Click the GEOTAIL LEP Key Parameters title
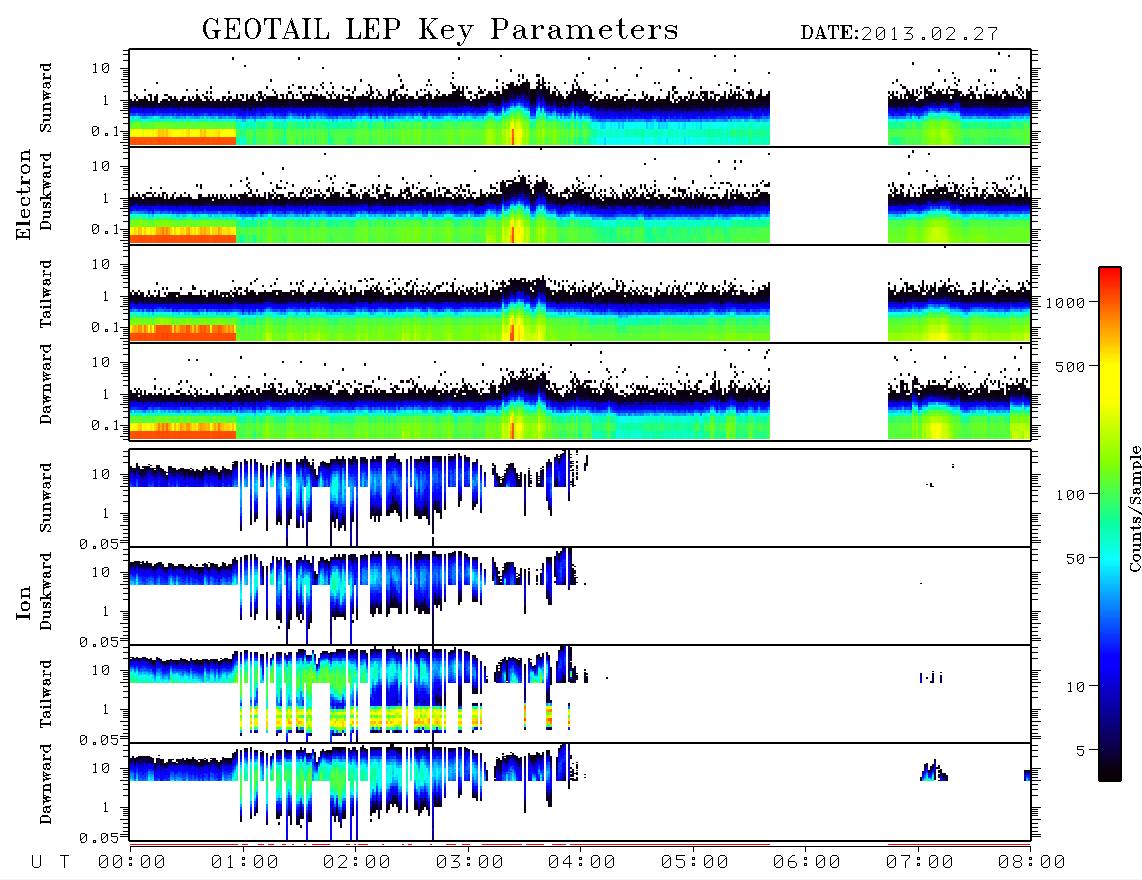The image size is (1142, 880). 440,30
